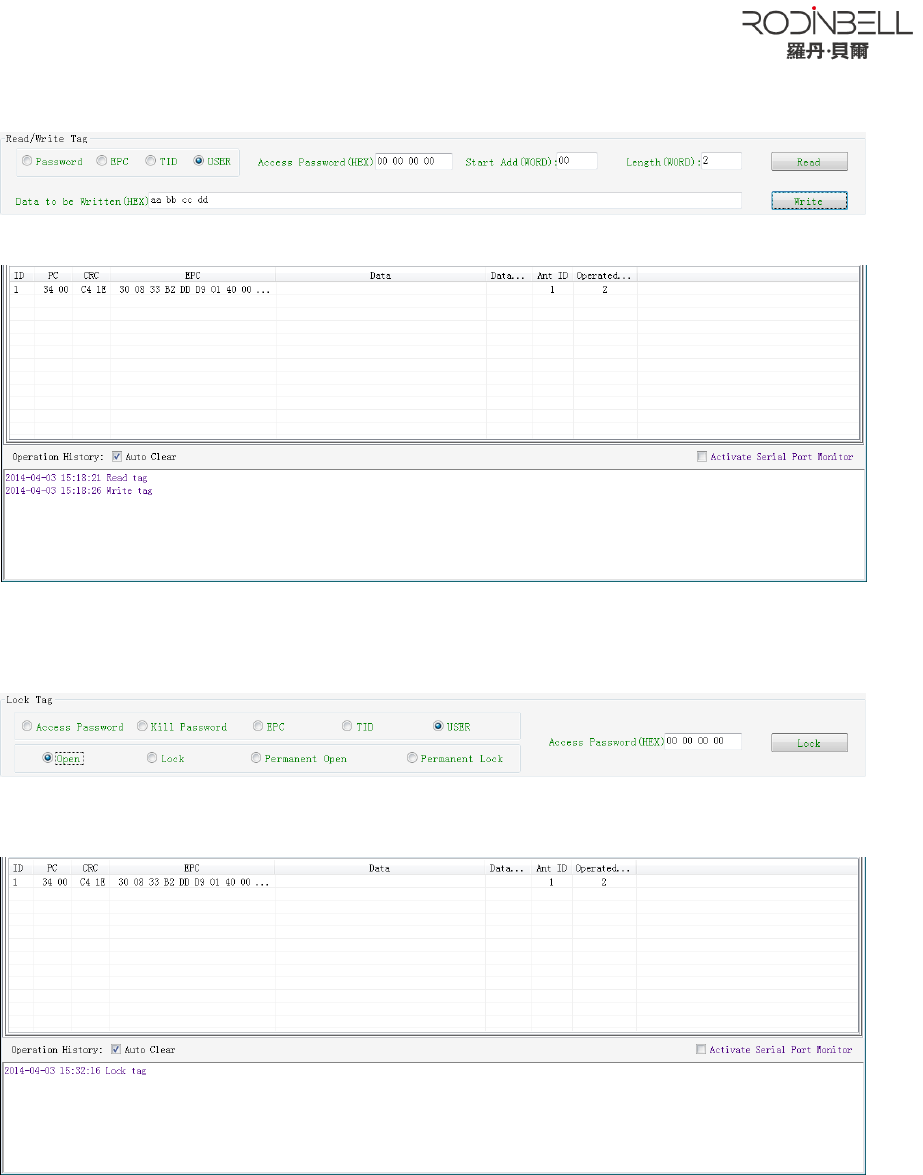Screen dimensions: 923x1175
Task: Click the Write button
Action: tap(809, 201)
